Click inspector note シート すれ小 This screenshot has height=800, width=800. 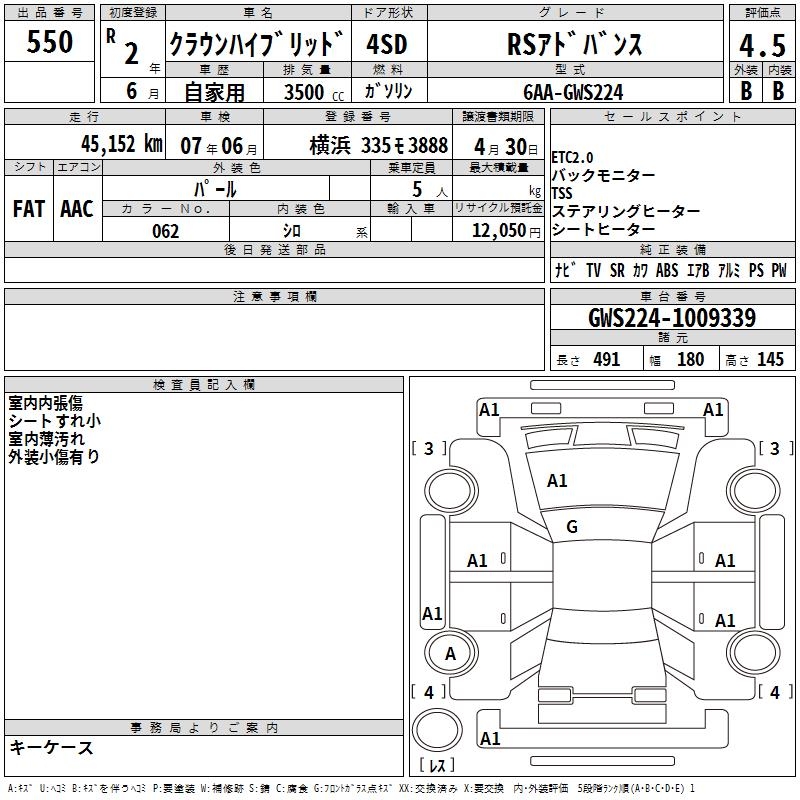(54, 421)
